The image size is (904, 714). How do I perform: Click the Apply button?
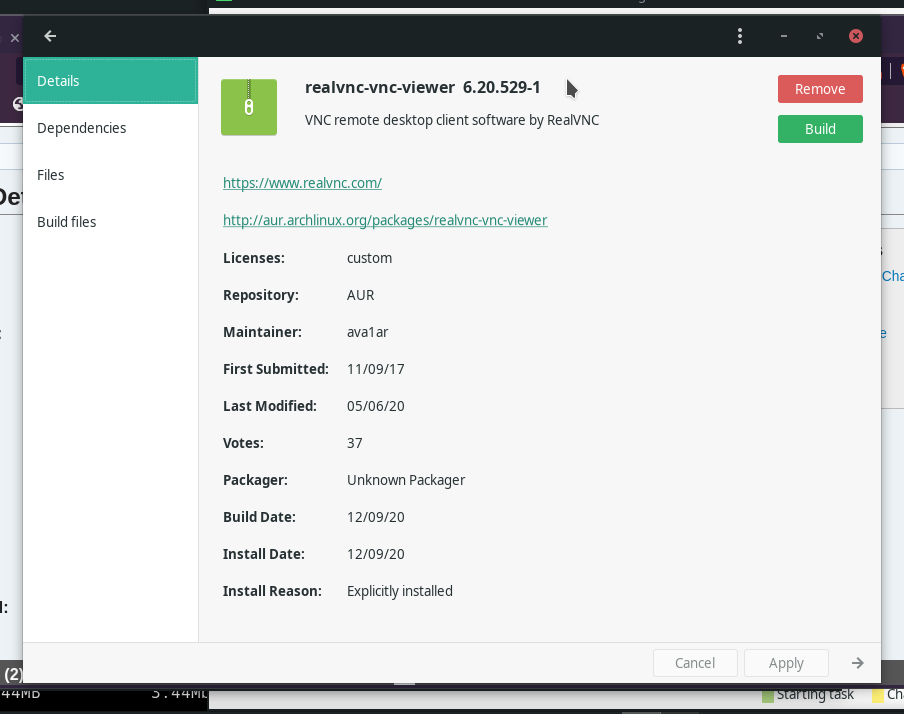pos(786,663)
